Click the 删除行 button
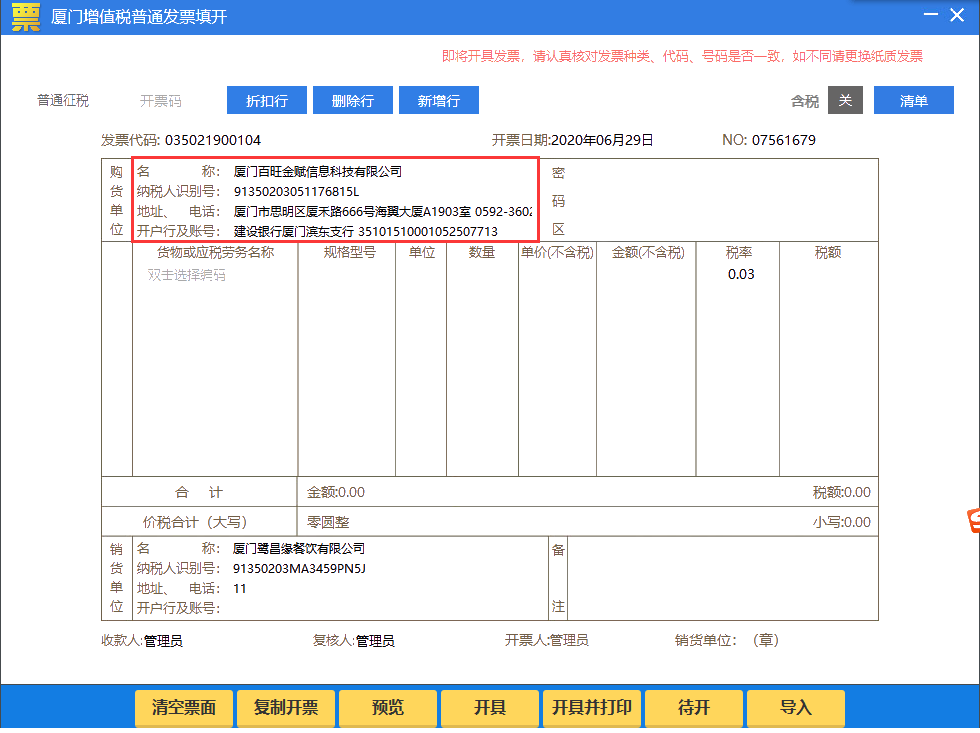980x733 pixels. coord(352,100)
